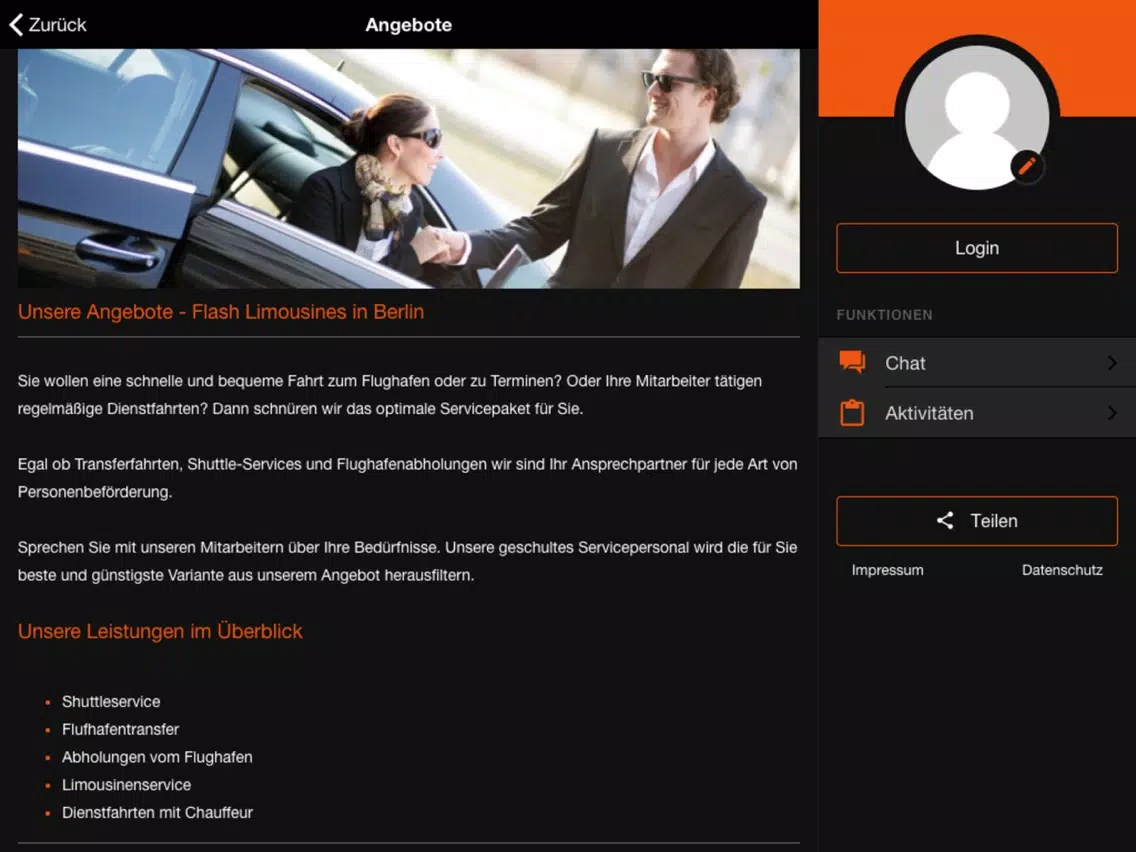Click the FUNKTIONEN section label
Image resolution: width=1136 pixels, height=852 pixels.
(x=885, y=315)
